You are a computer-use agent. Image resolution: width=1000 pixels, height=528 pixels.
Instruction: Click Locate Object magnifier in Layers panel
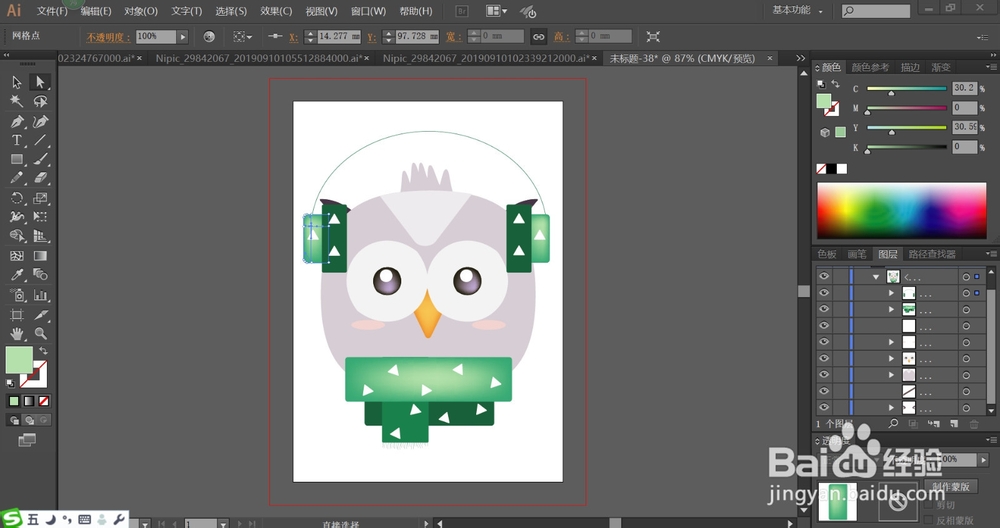click(893, 423)
